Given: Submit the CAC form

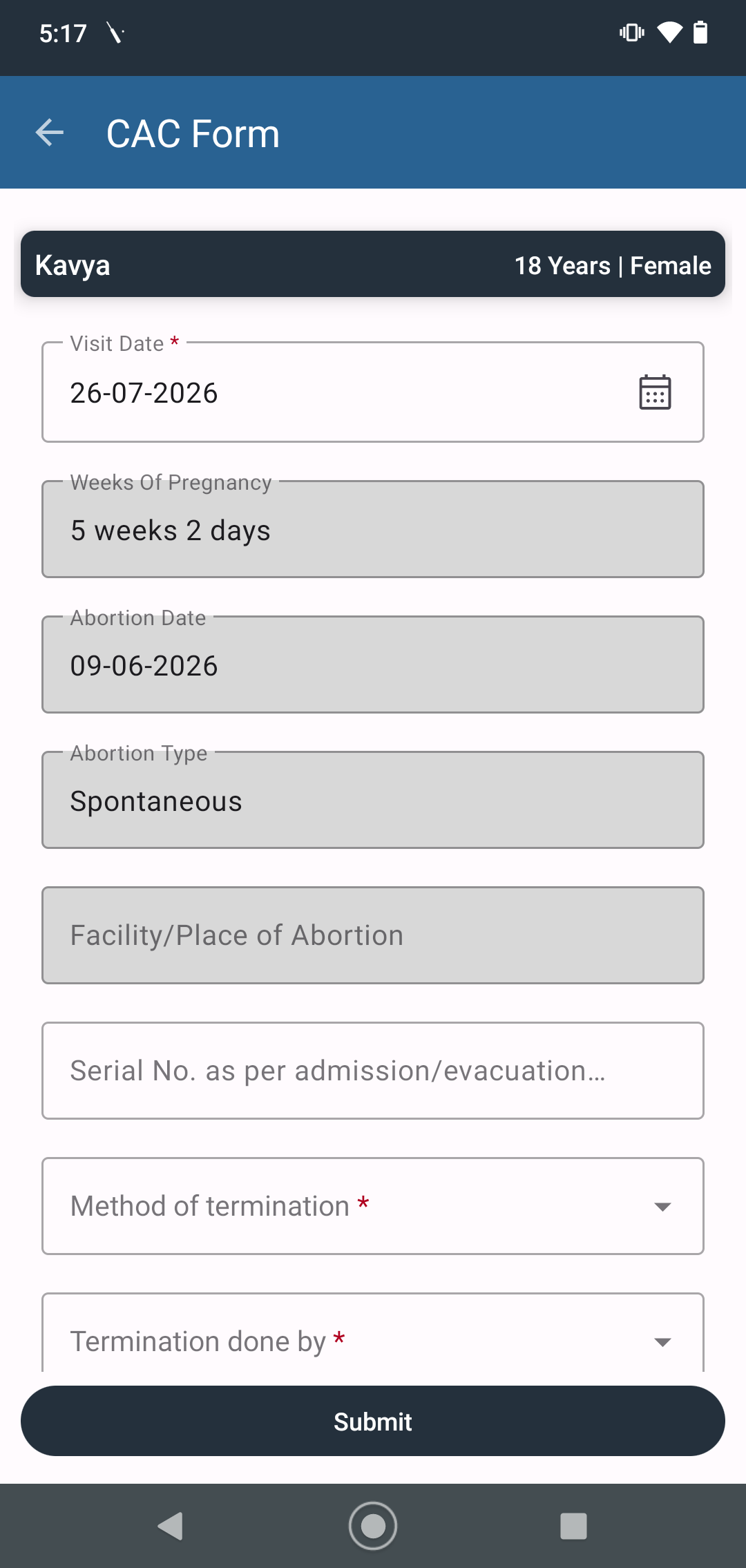Looking at the screenshot, I should pyautogui.click(x=373, y=1421).
